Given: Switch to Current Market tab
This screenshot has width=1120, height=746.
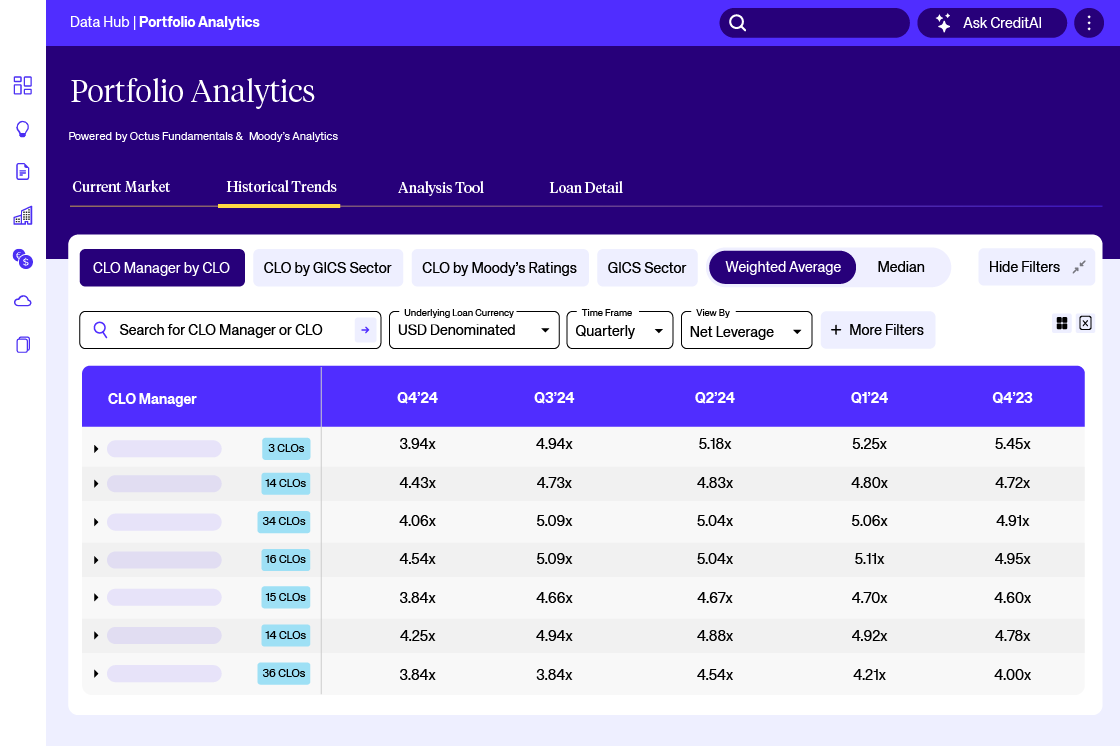Looking at the screenshot, I should [121, 187].
